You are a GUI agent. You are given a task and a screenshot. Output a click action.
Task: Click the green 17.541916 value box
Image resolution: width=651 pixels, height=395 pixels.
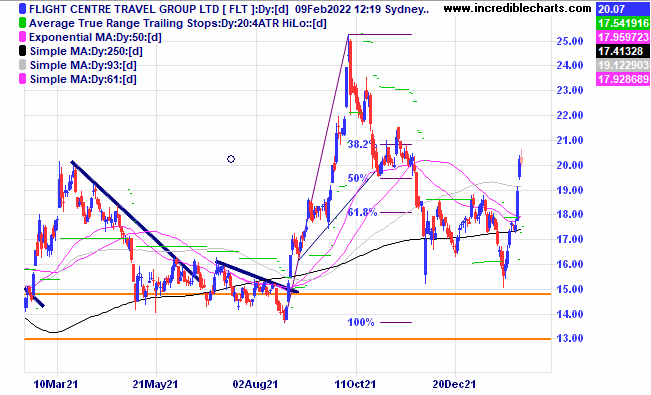click(622, 23)
